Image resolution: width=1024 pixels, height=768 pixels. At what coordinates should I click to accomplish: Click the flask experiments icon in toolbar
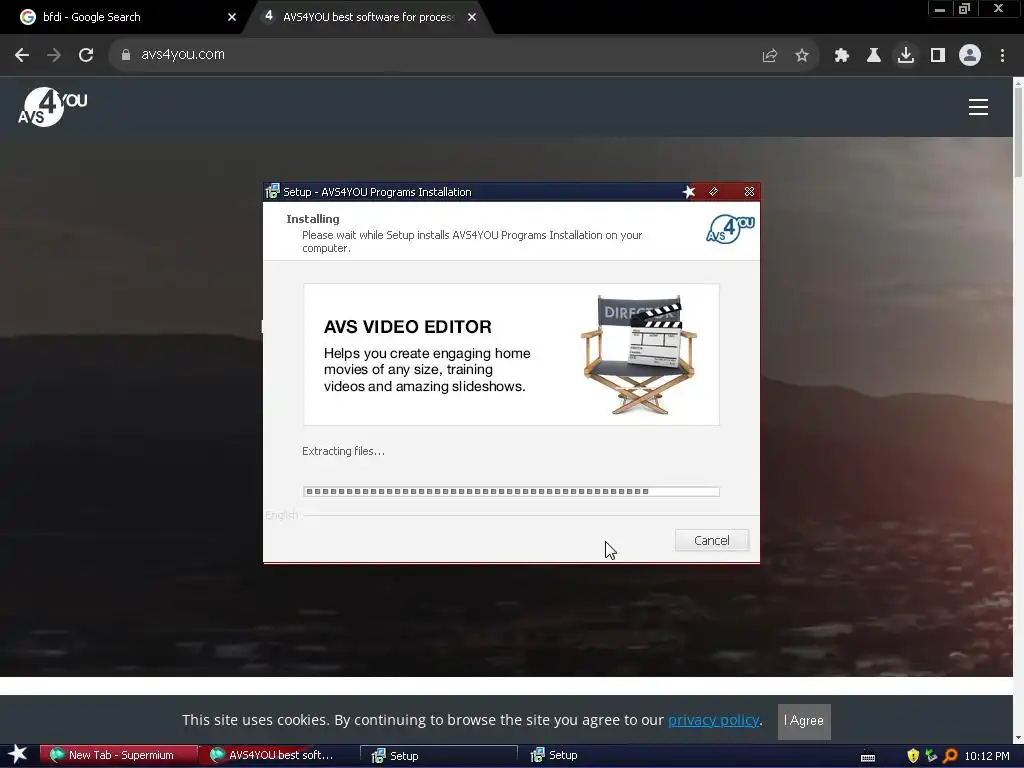coord(874,56)
